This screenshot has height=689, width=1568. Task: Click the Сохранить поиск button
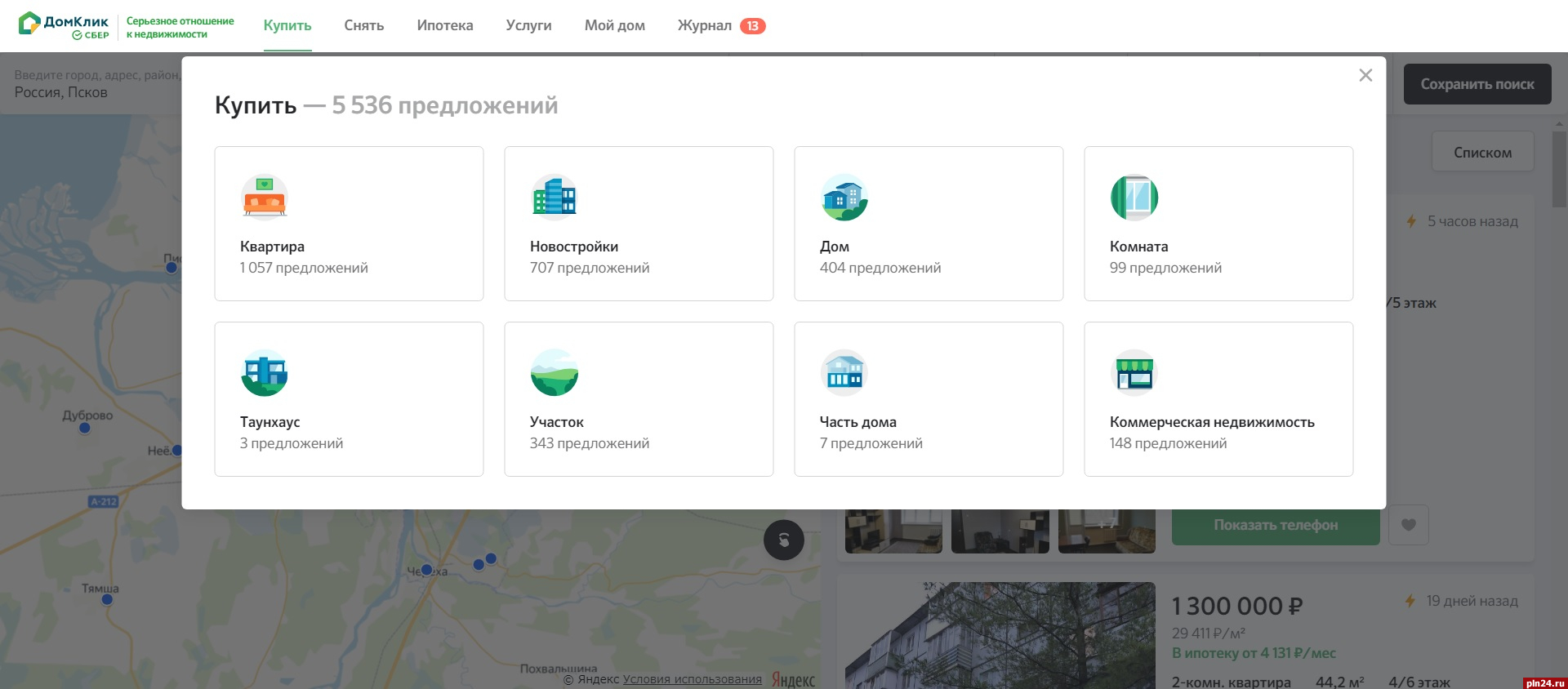pyautogui.click(x=1477, y=84)
